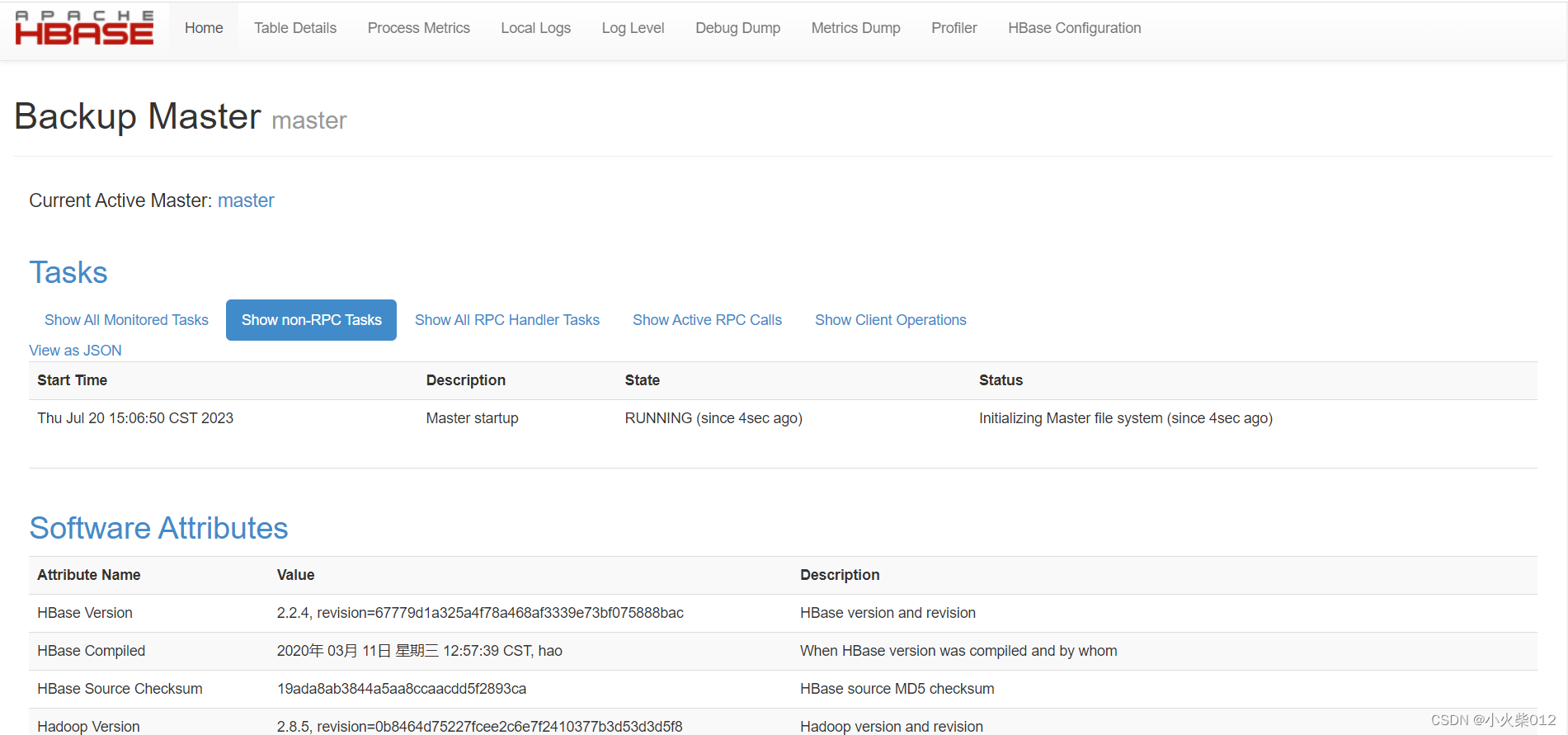Viewport: 1568px width, 735px height.
Task: Select 'When HBase version was compiled' description
Action: pos(958,651)
